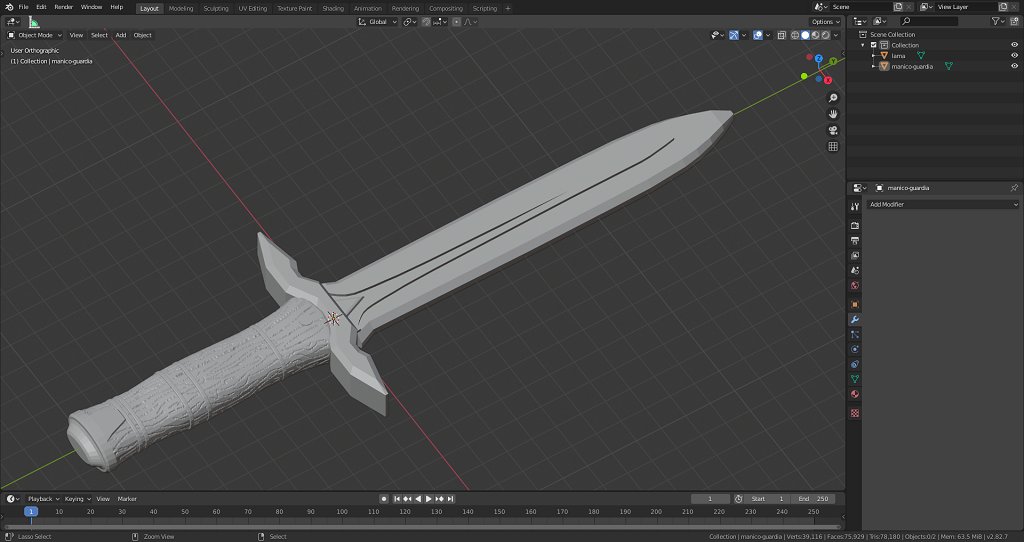Toggle the show gizmo button
This screenshot has width=1024, height=542.
click(734, 35)
